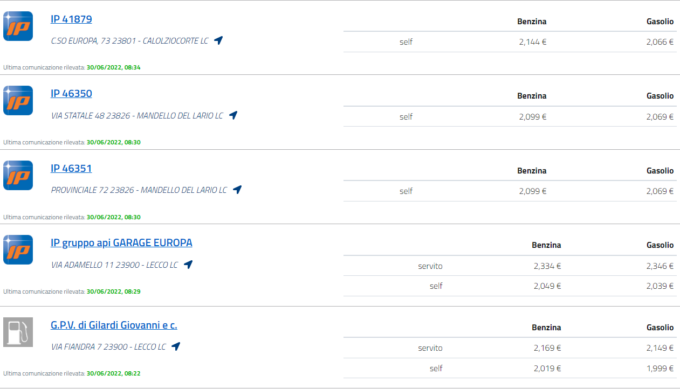Click the IP logo for station 46350
Viewport: 680px width, 389px height.
(18, 101)
